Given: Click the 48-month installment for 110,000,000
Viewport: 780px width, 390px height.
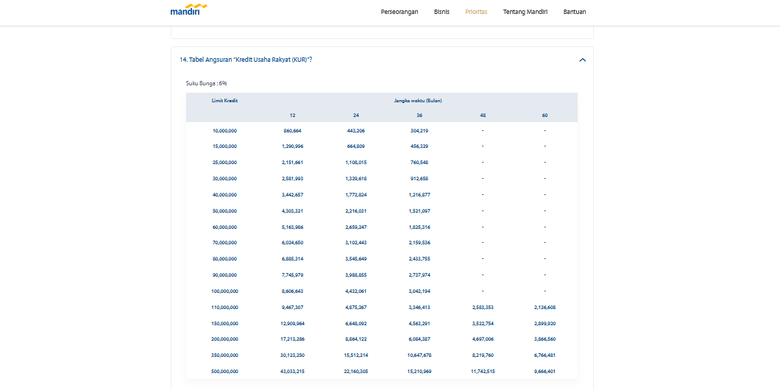Looking at the screenshot, I should point(483,307).
